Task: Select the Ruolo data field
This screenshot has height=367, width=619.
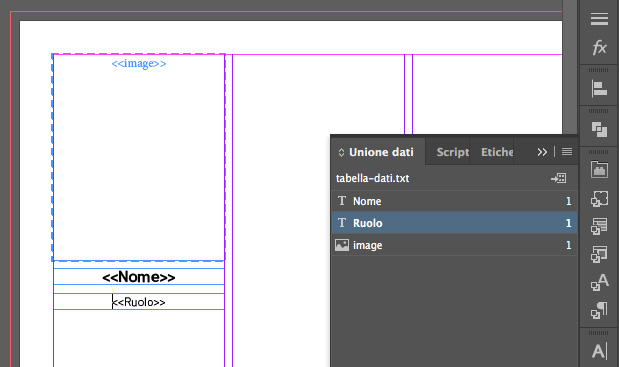Action: 454,223
